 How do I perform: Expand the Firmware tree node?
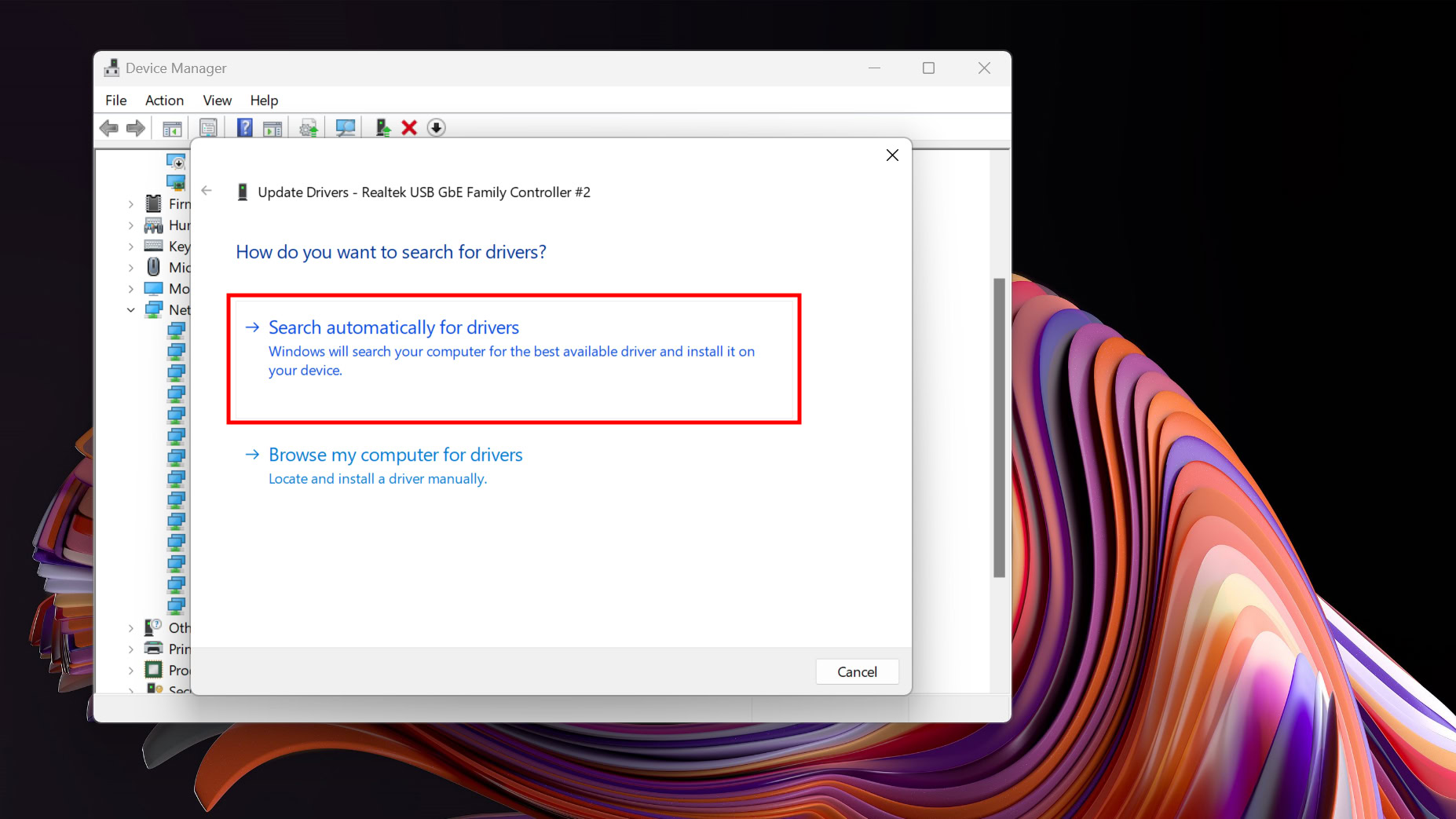(131, 204)
